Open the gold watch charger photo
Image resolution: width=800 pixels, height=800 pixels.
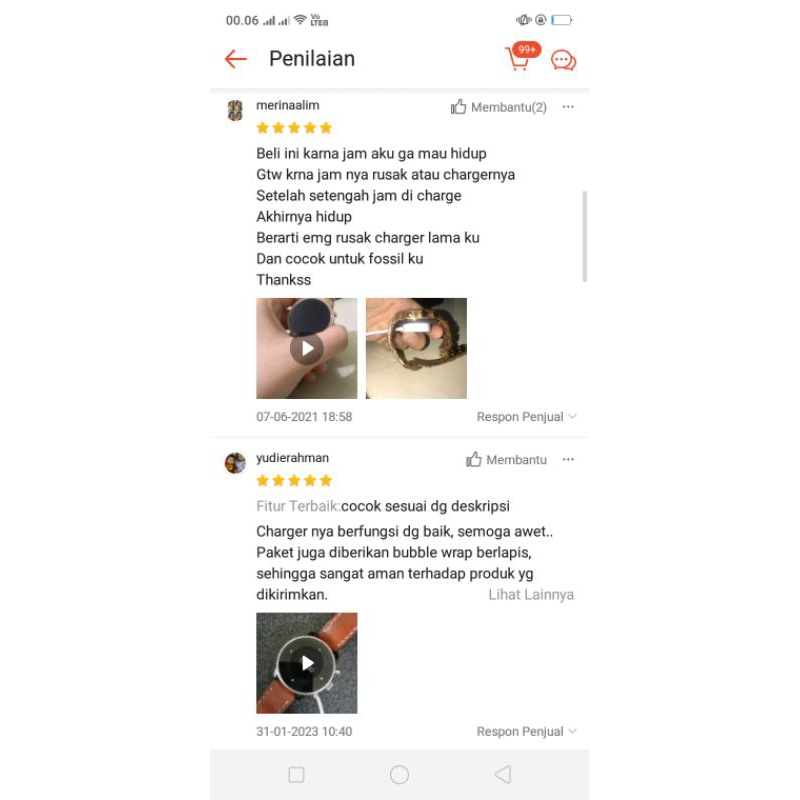pyautogui.click(x=416, y=348)
